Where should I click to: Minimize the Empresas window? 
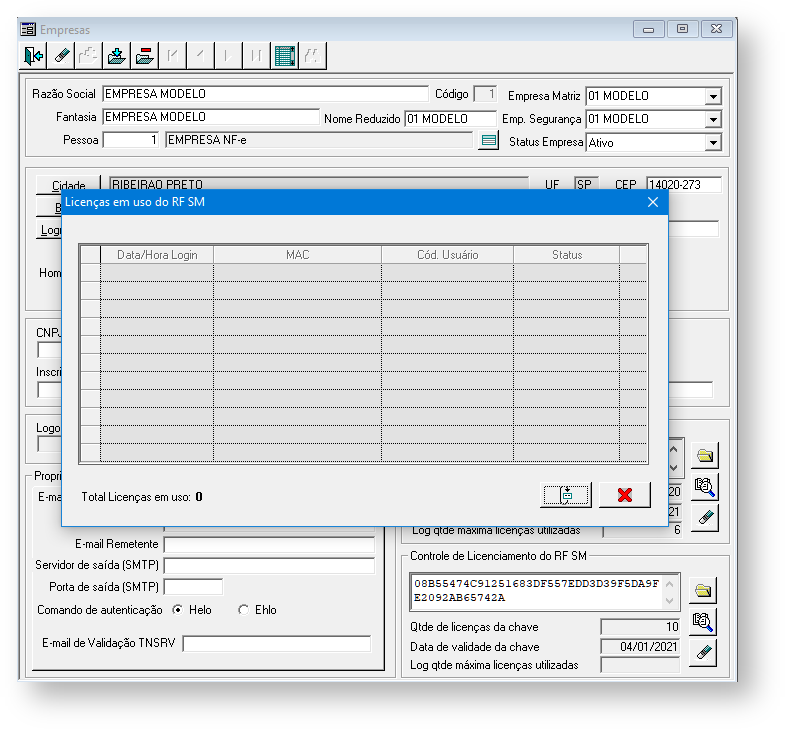point(649,29)
